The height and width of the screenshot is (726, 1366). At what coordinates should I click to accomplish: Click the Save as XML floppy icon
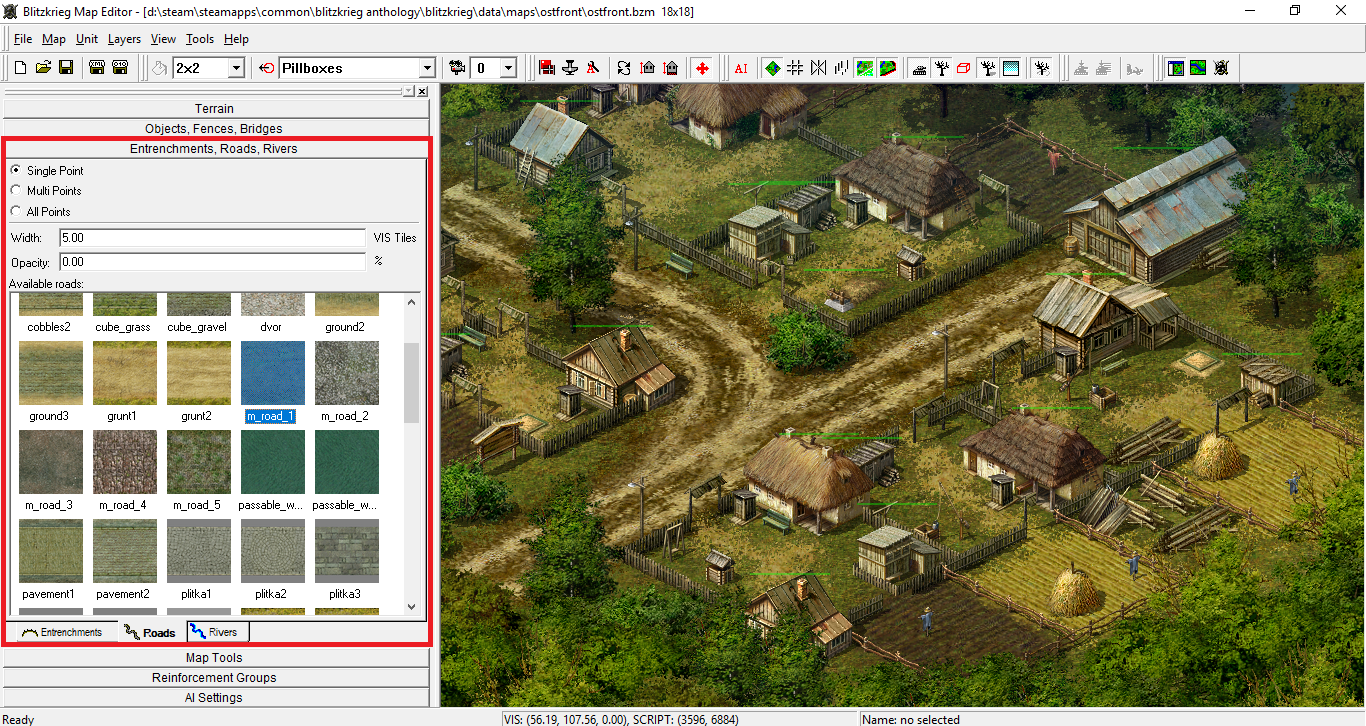coord(97,68)
